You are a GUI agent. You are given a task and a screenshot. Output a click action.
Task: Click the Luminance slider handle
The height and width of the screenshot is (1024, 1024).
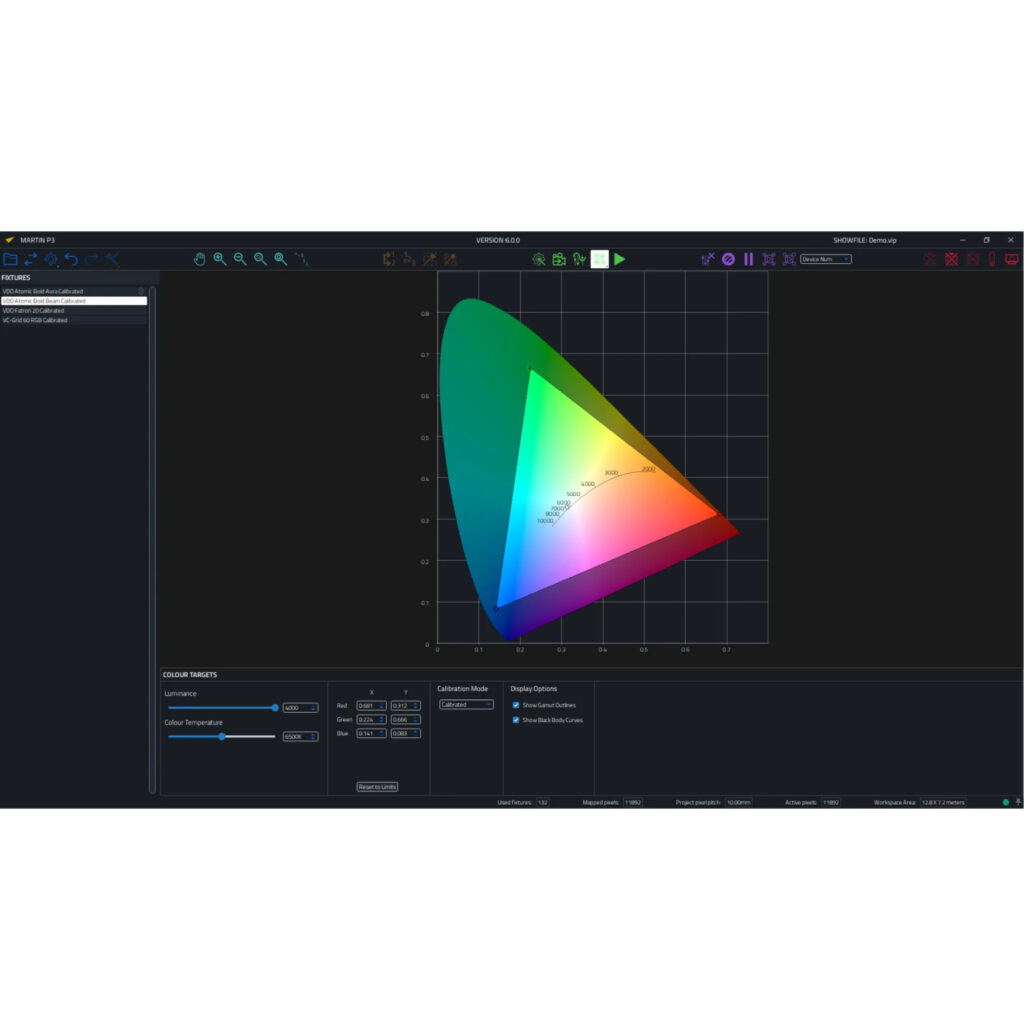pos(275,708)
